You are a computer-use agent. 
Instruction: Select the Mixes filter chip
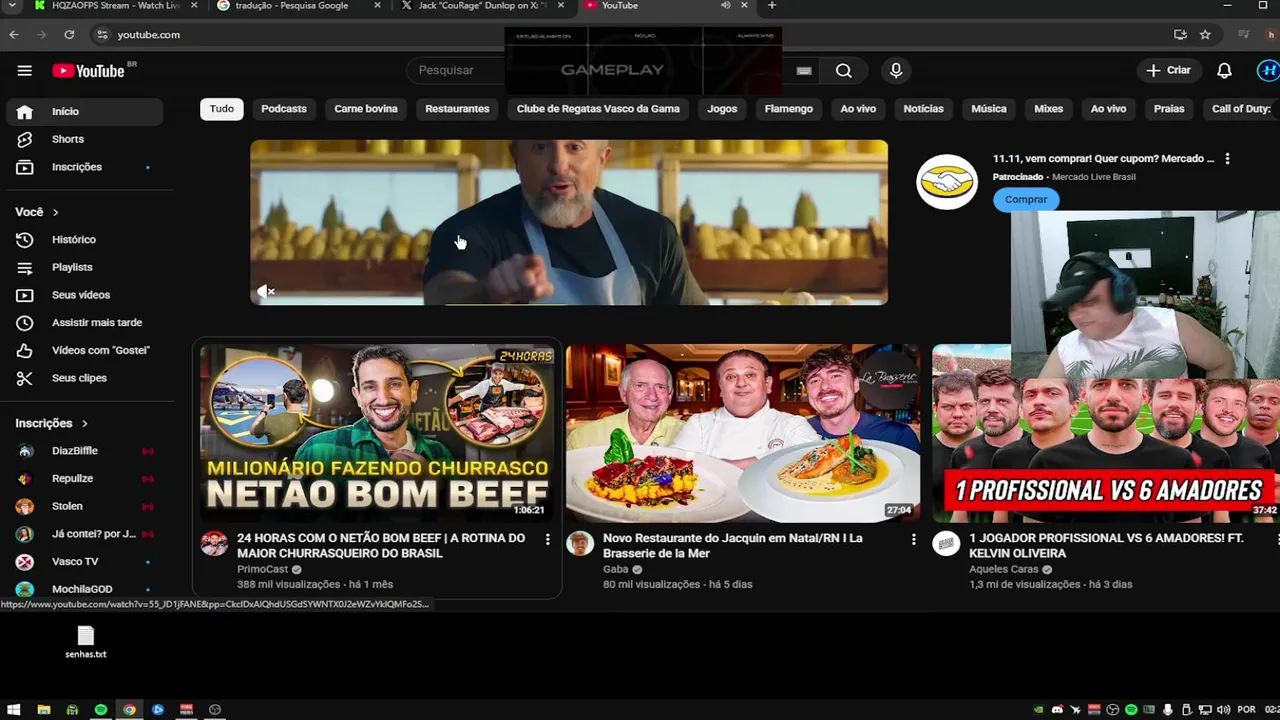click(1048, 109)
